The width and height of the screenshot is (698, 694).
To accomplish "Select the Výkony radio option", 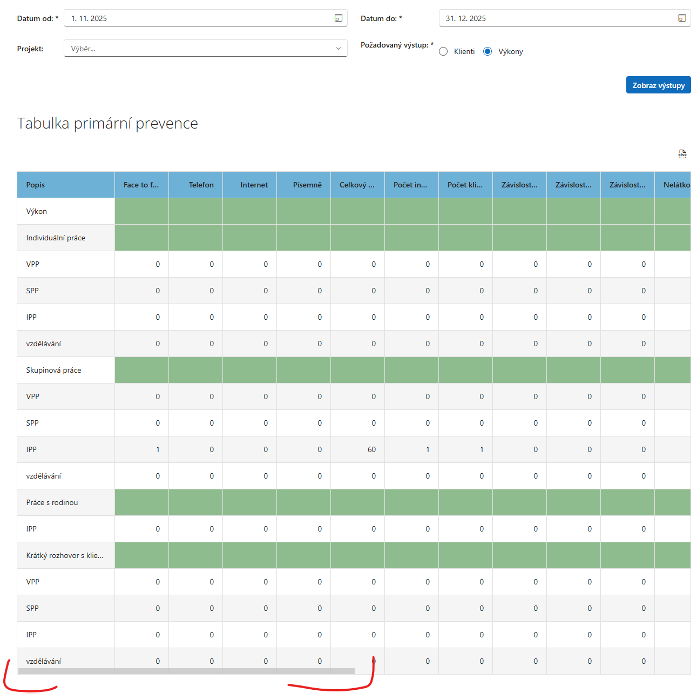I will tap(487, 52).
